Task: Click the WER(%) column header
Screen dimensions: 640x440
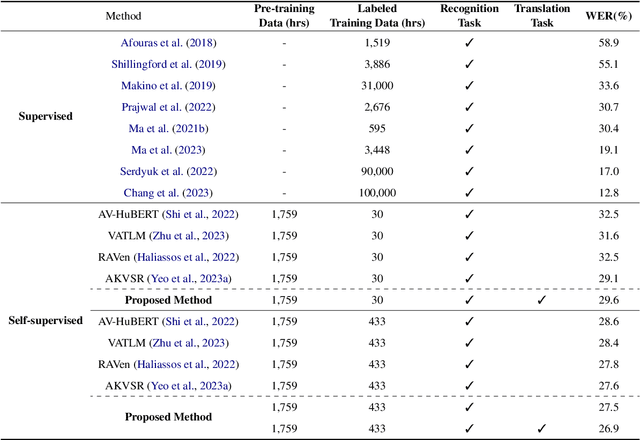Action: [604, 16]
